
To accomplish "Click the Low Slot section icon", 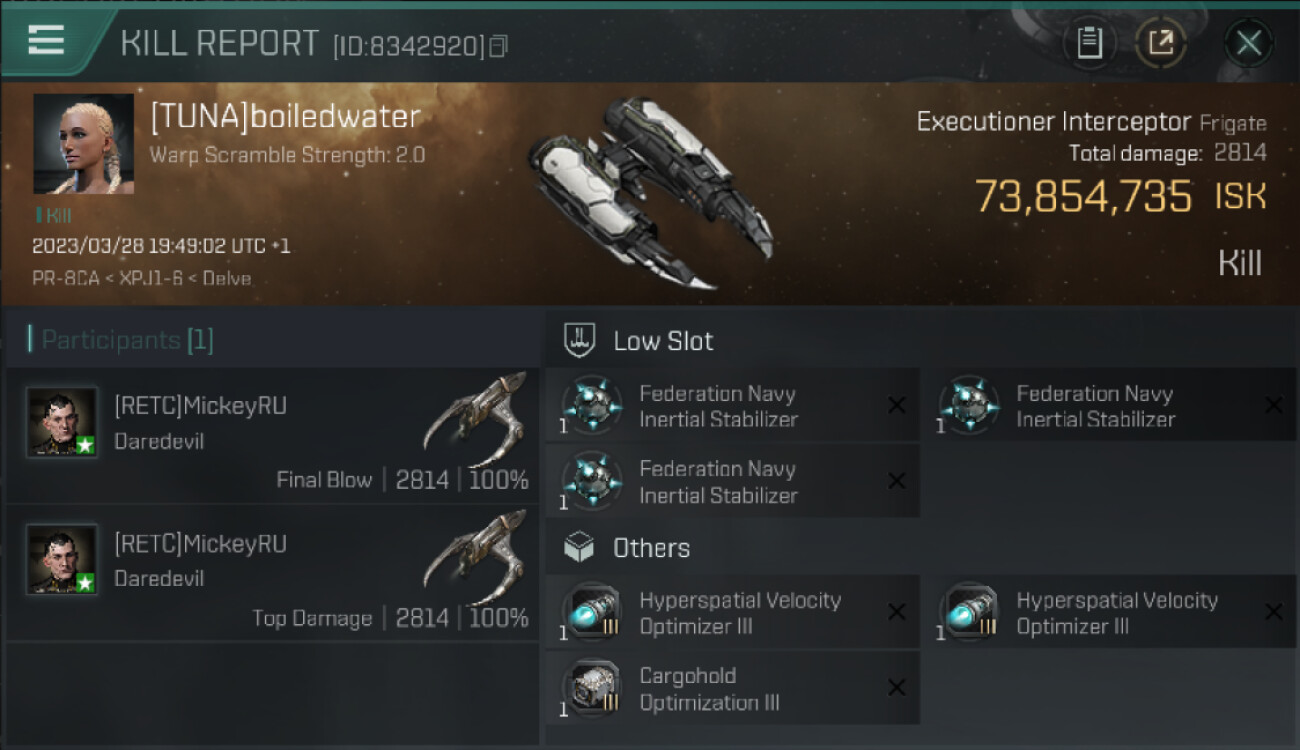I will point(580,340).
